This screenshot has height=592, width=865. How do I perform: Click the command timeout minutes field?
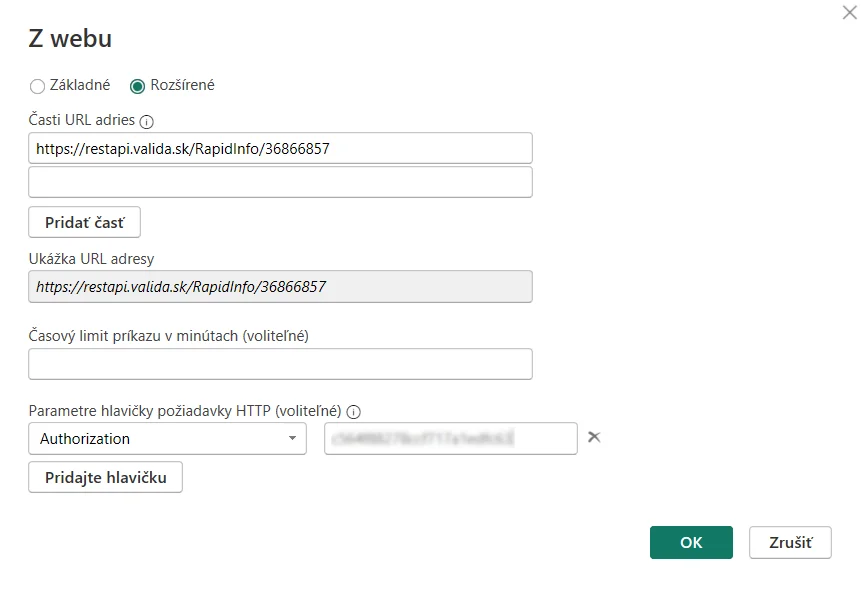(x=280, y=364)
